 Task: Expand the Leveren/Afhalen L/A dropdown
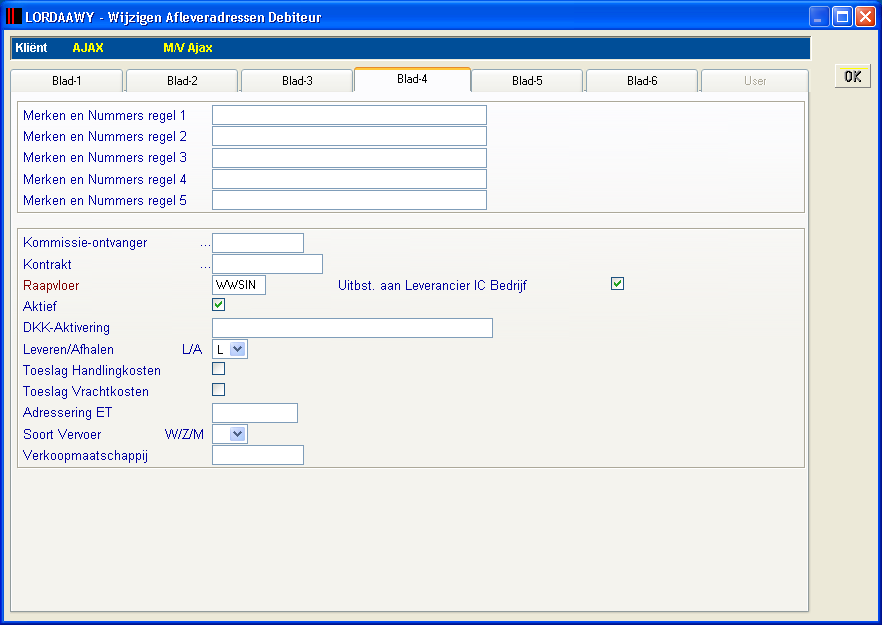pos(238,349)
